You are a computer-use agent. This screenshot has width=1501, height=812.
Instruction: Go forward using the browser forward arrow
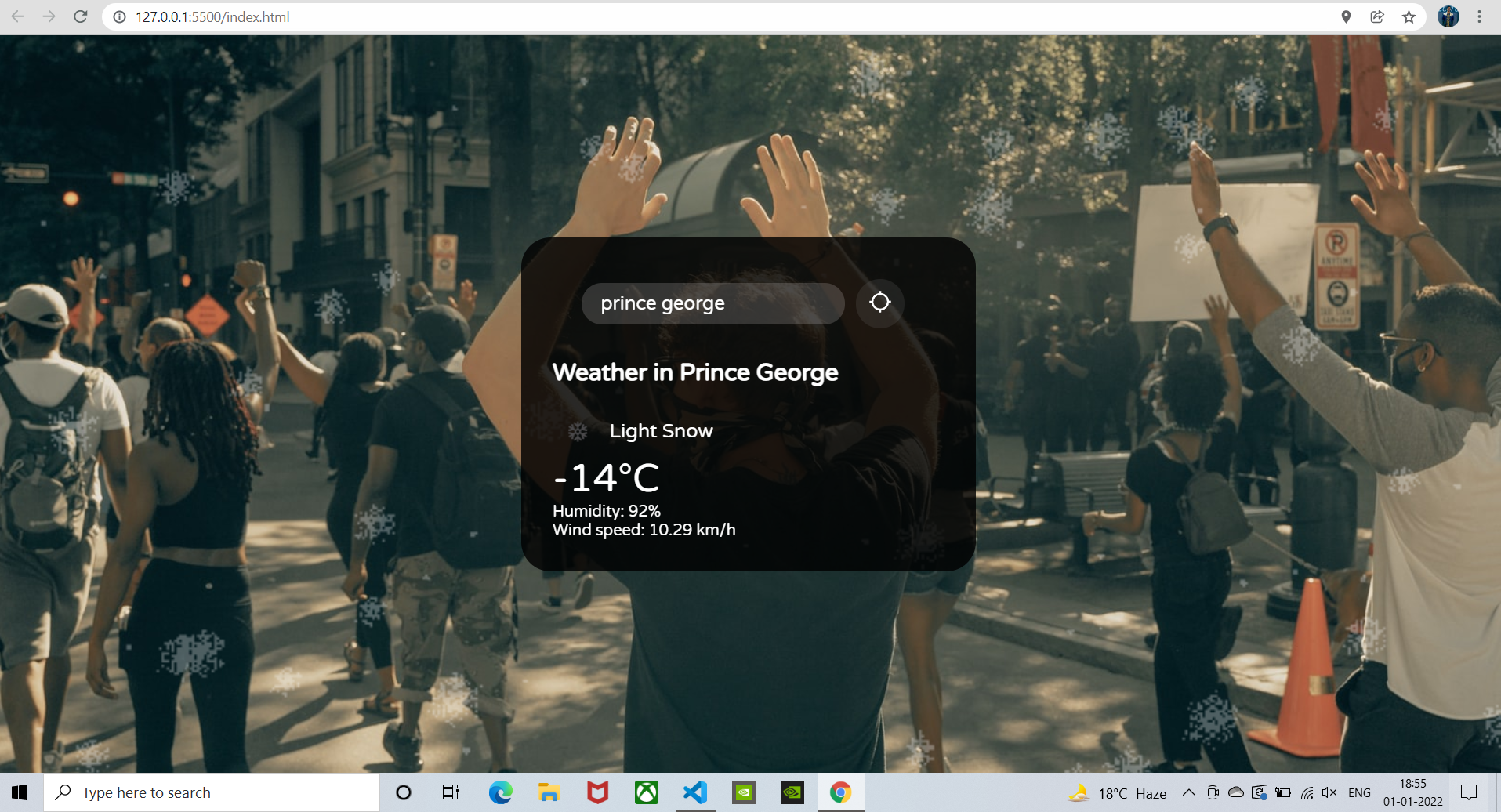(x=49, y=16)
